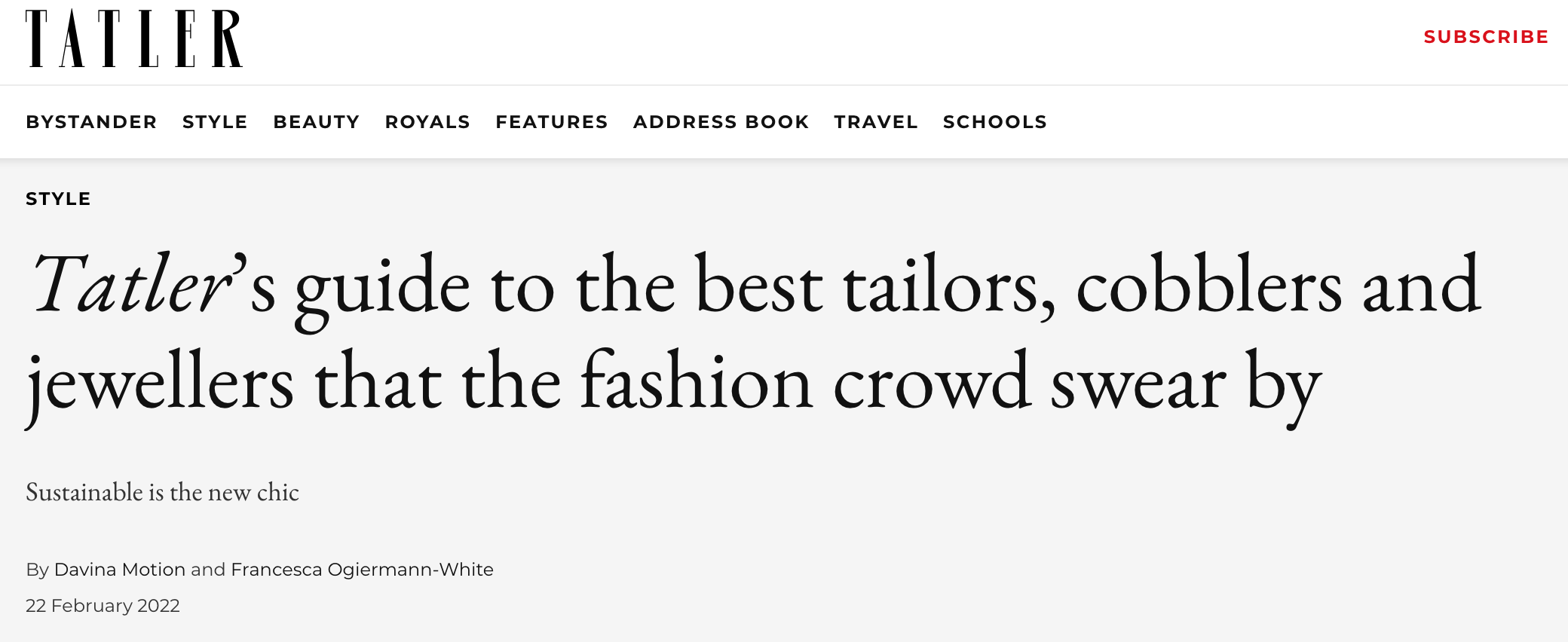The width and height of the screenshot is (1568, 642).
Task: Click the word 'and' between author names
Action: click(x=208, y=570)
